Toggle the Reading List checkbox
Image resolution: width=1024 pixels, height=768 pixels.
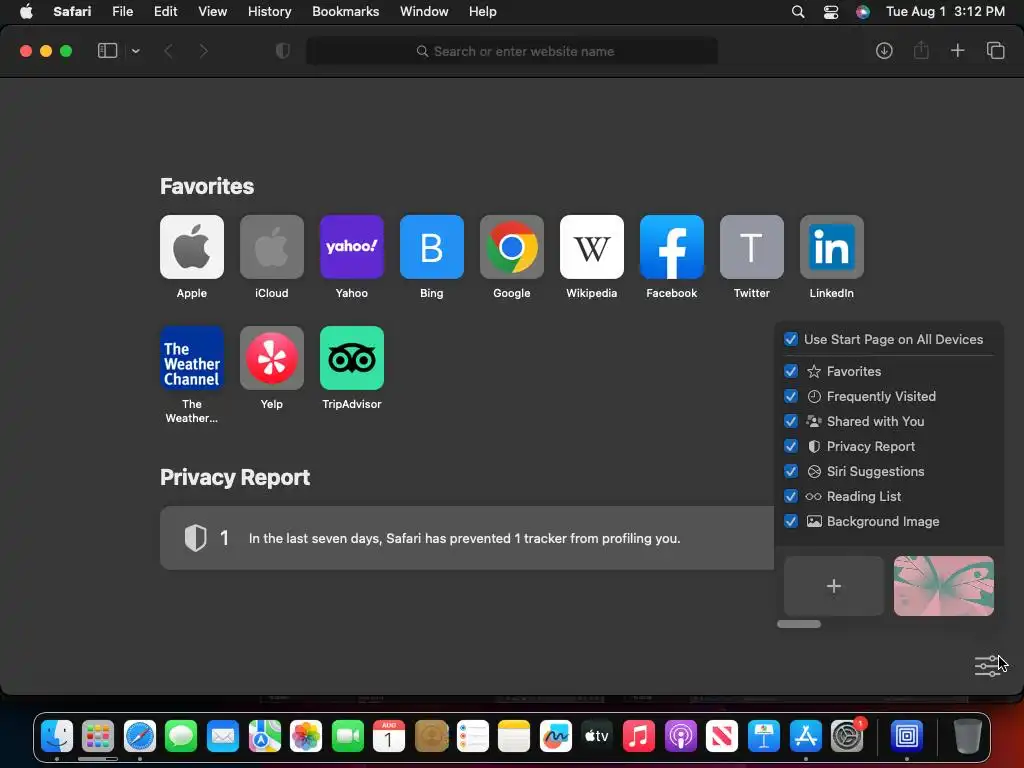[791, 496]
